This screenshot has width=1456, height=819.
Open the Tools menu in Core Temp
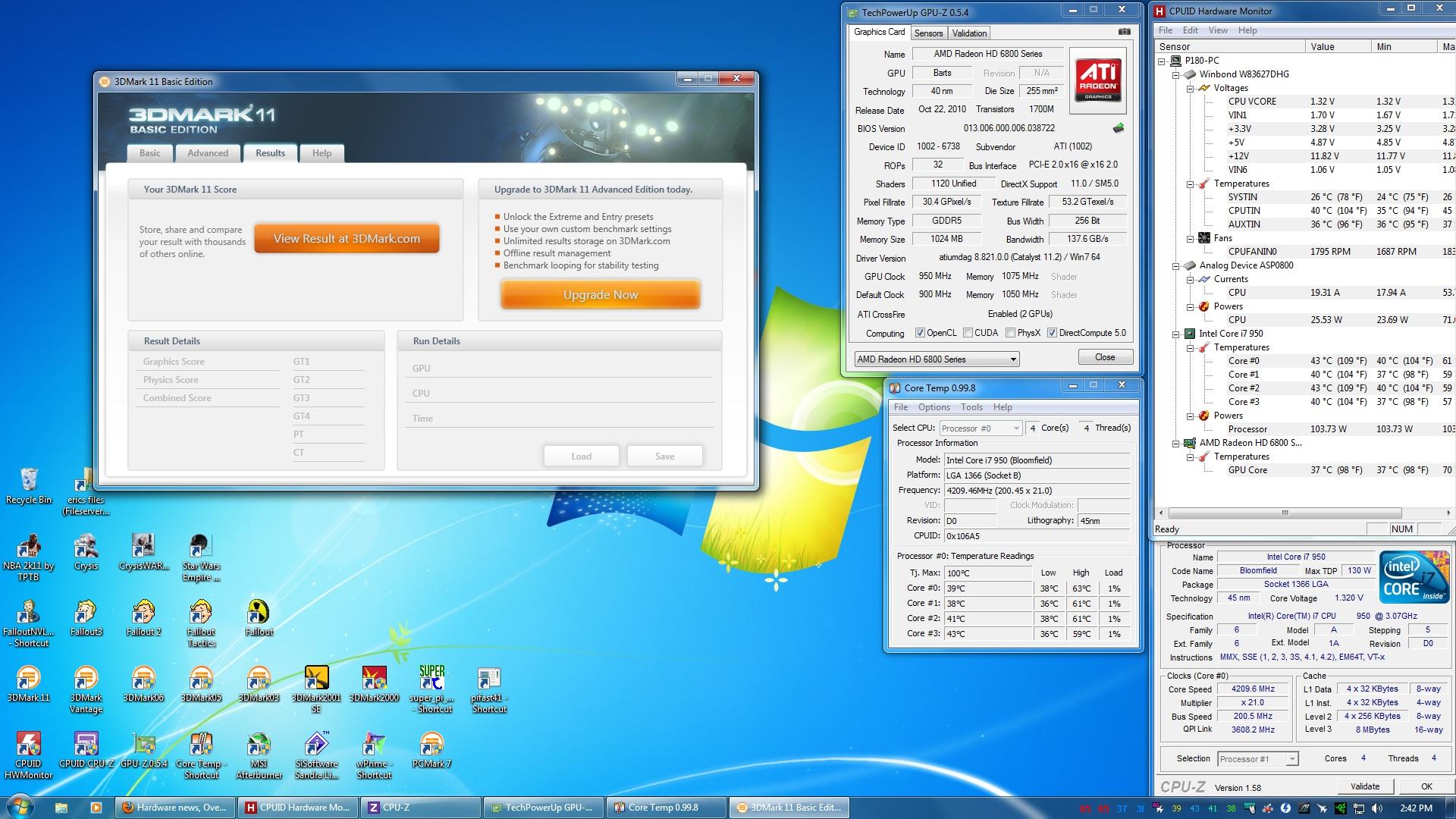971,407
